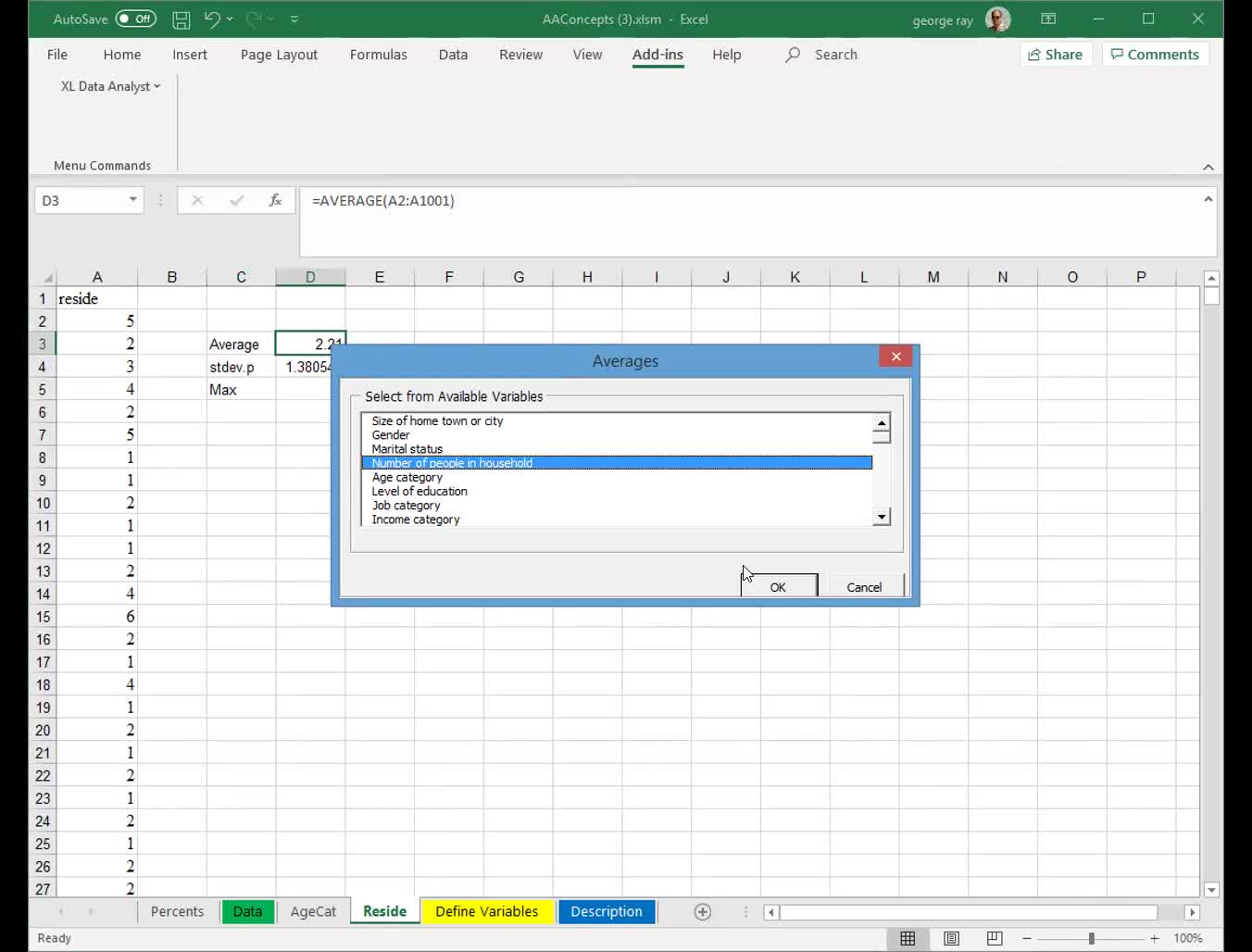Screen dimensions: 1252x952
Task: Click the Share button
Action: (x=1056, y=55)
